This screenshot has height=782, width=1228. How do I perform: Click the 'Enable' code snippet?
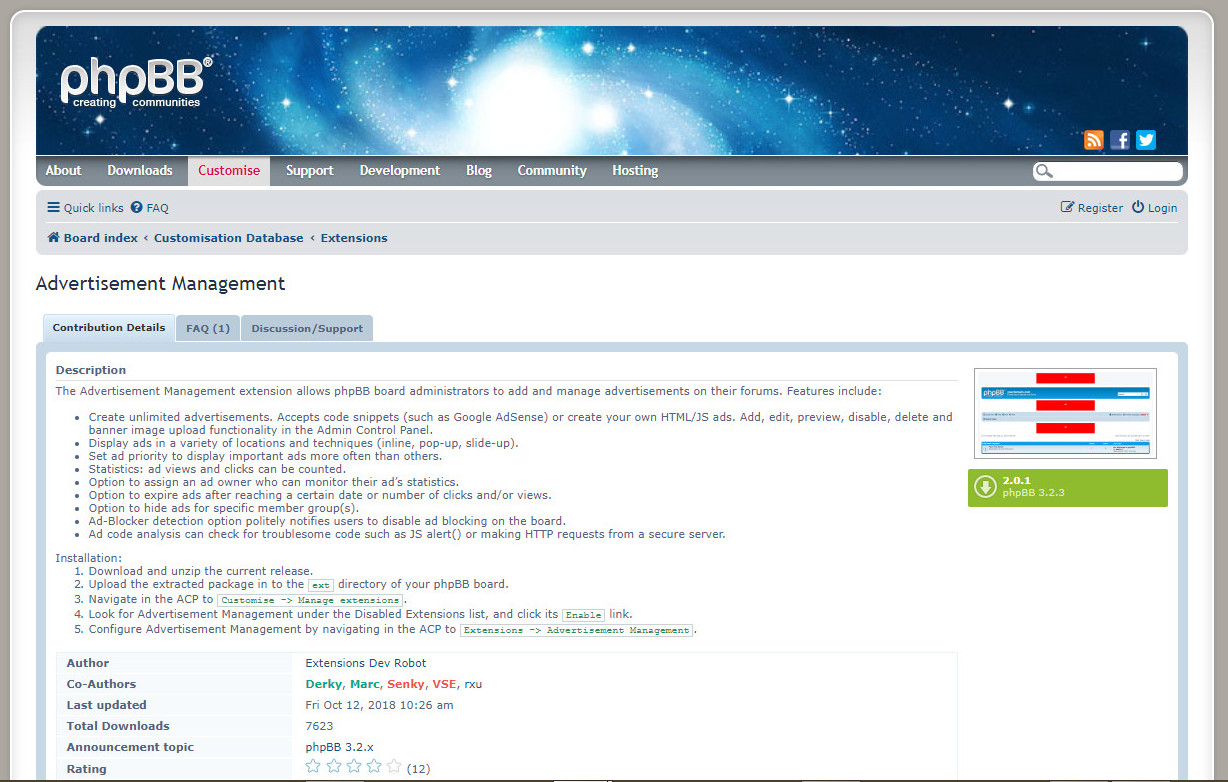(583, 615)
